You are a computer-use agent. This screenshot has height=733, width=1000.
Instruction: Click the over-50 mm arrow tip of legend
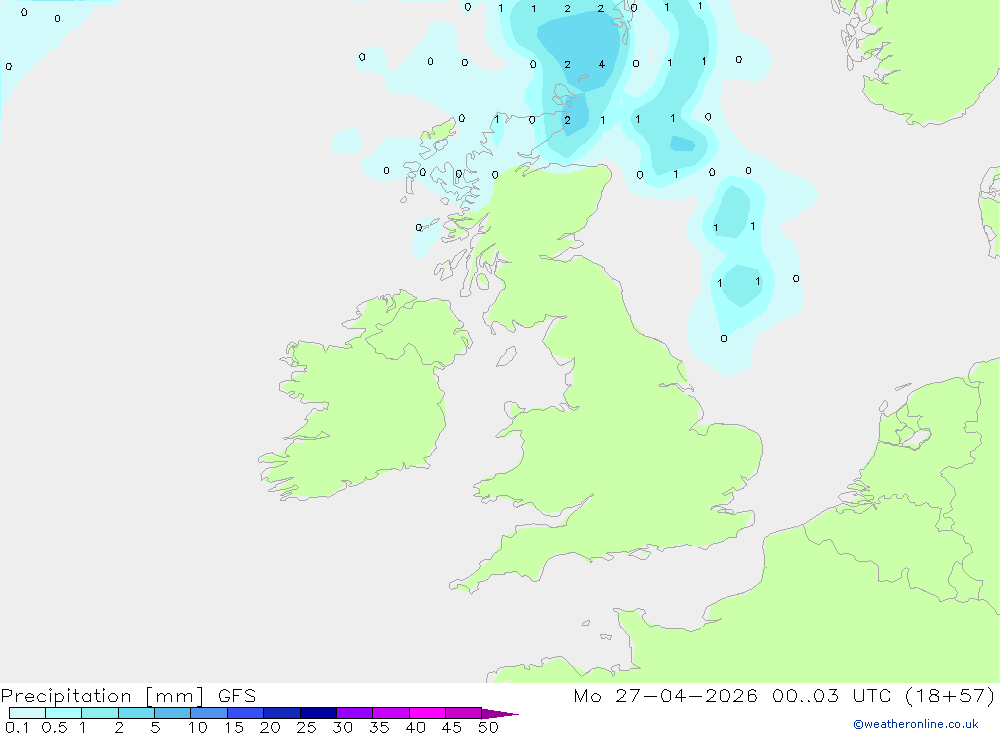[500, 714]
